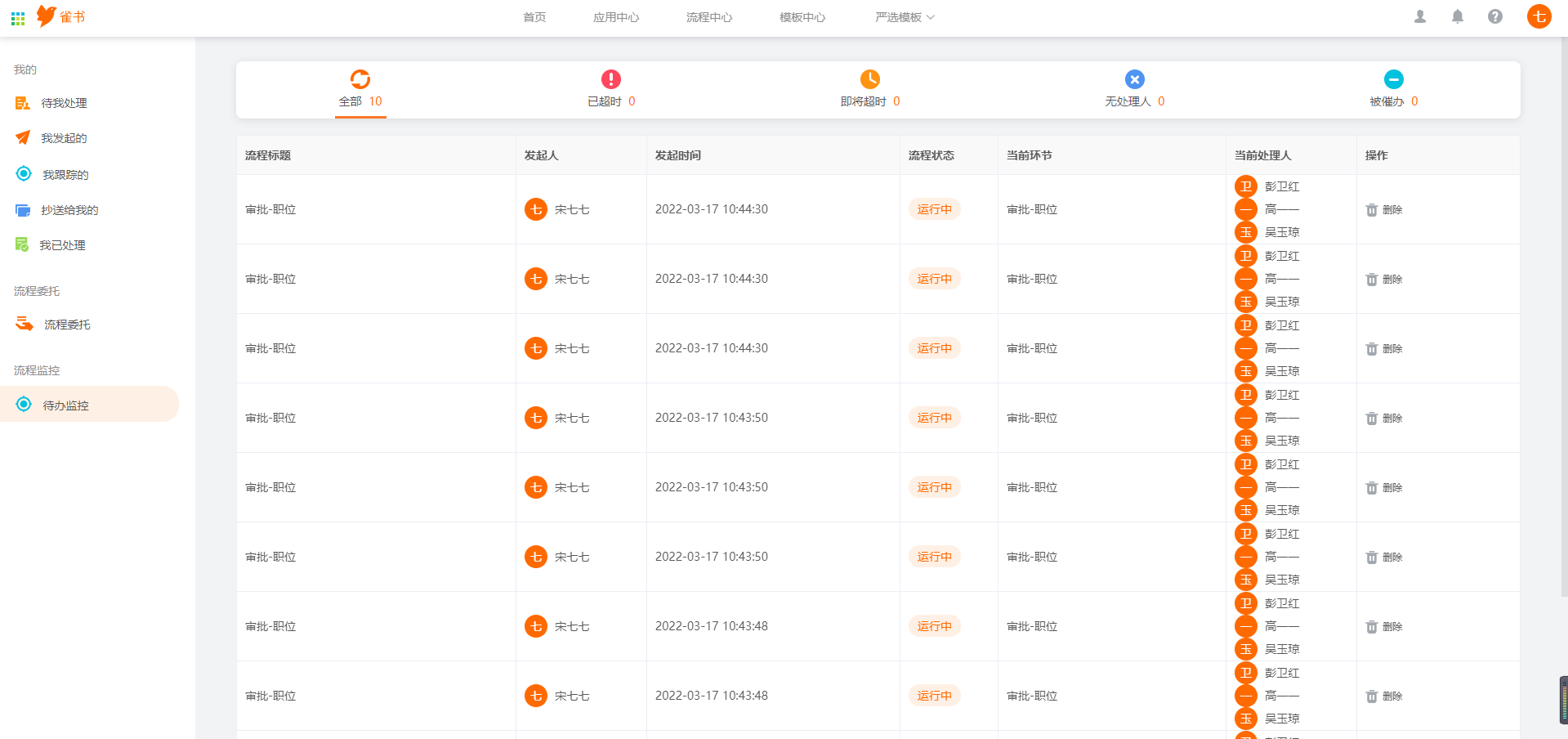1568x739 pixels.
Task: Delete the first 10:43:48 process row
Action: [1384, 627]
